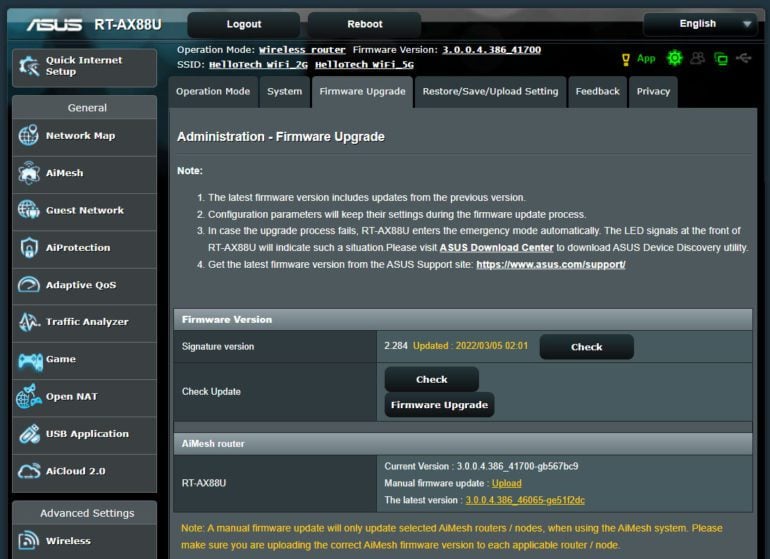Click the Traffic Analyzer icon
The height and width of the screenshot is (559, 770).
coord(29,322)
